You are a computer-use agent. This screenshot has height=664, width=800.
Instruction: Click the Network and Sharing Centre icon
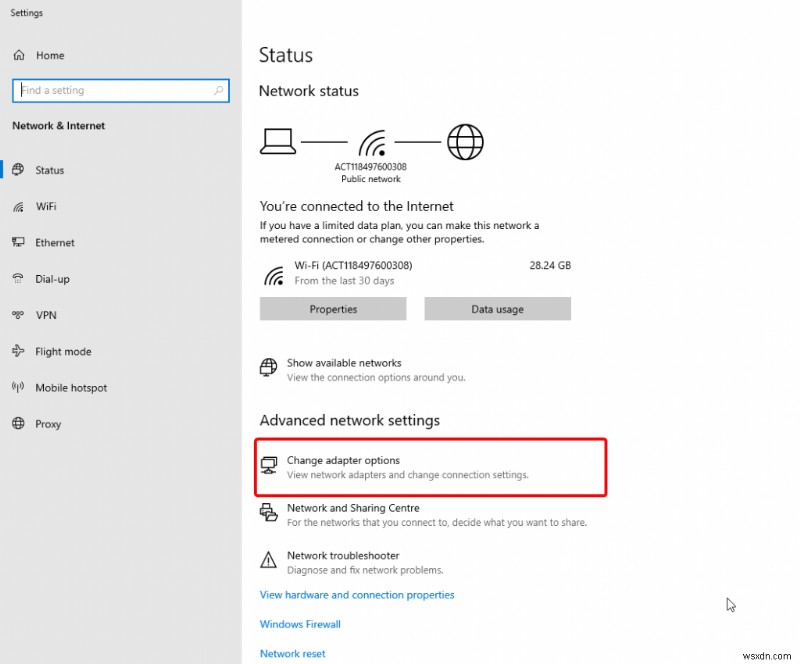tap(268, 512)
